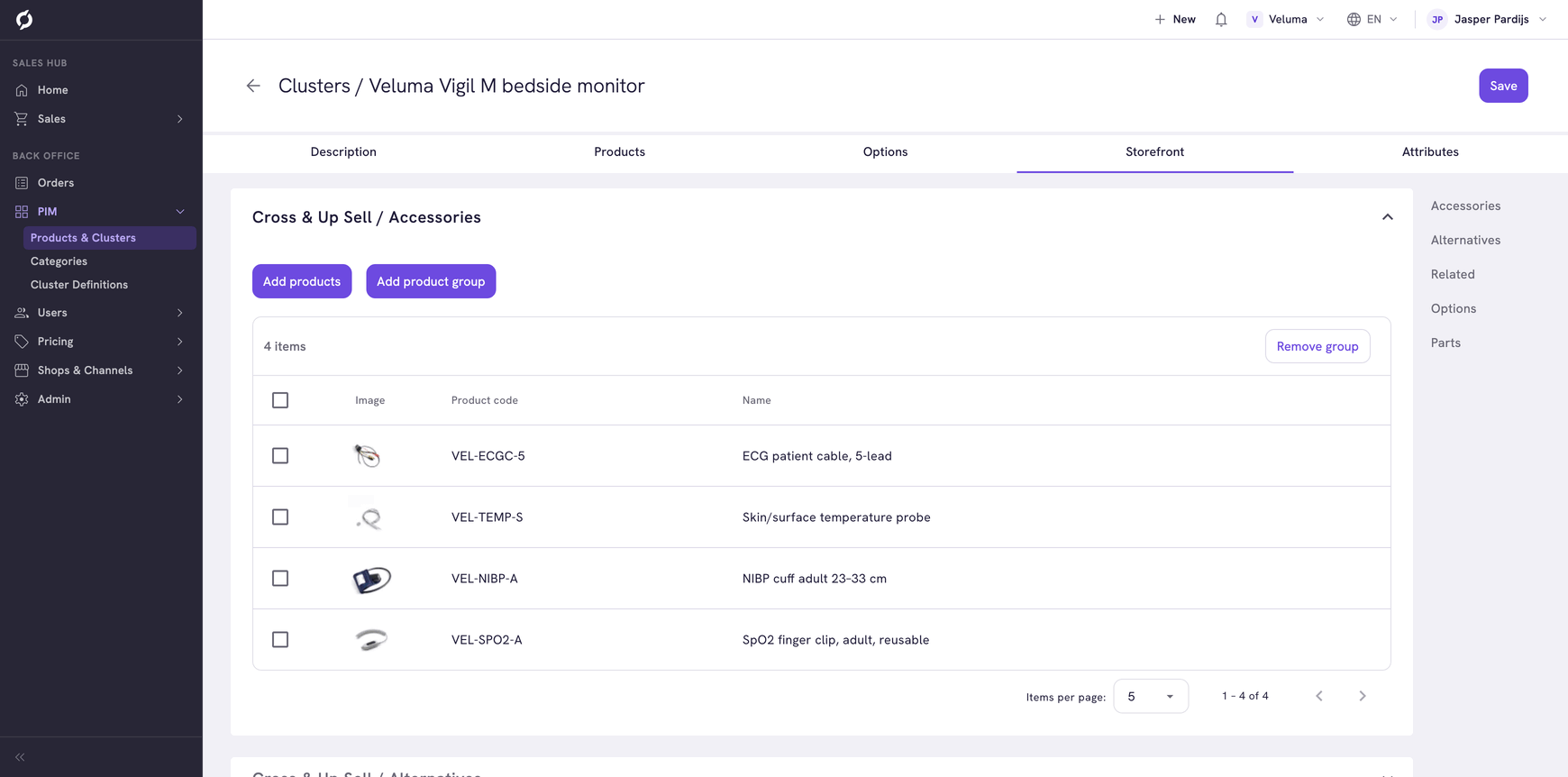Open notifications bell
The height and width of the screenshot is (777, 1568).
click(1221, 19)
